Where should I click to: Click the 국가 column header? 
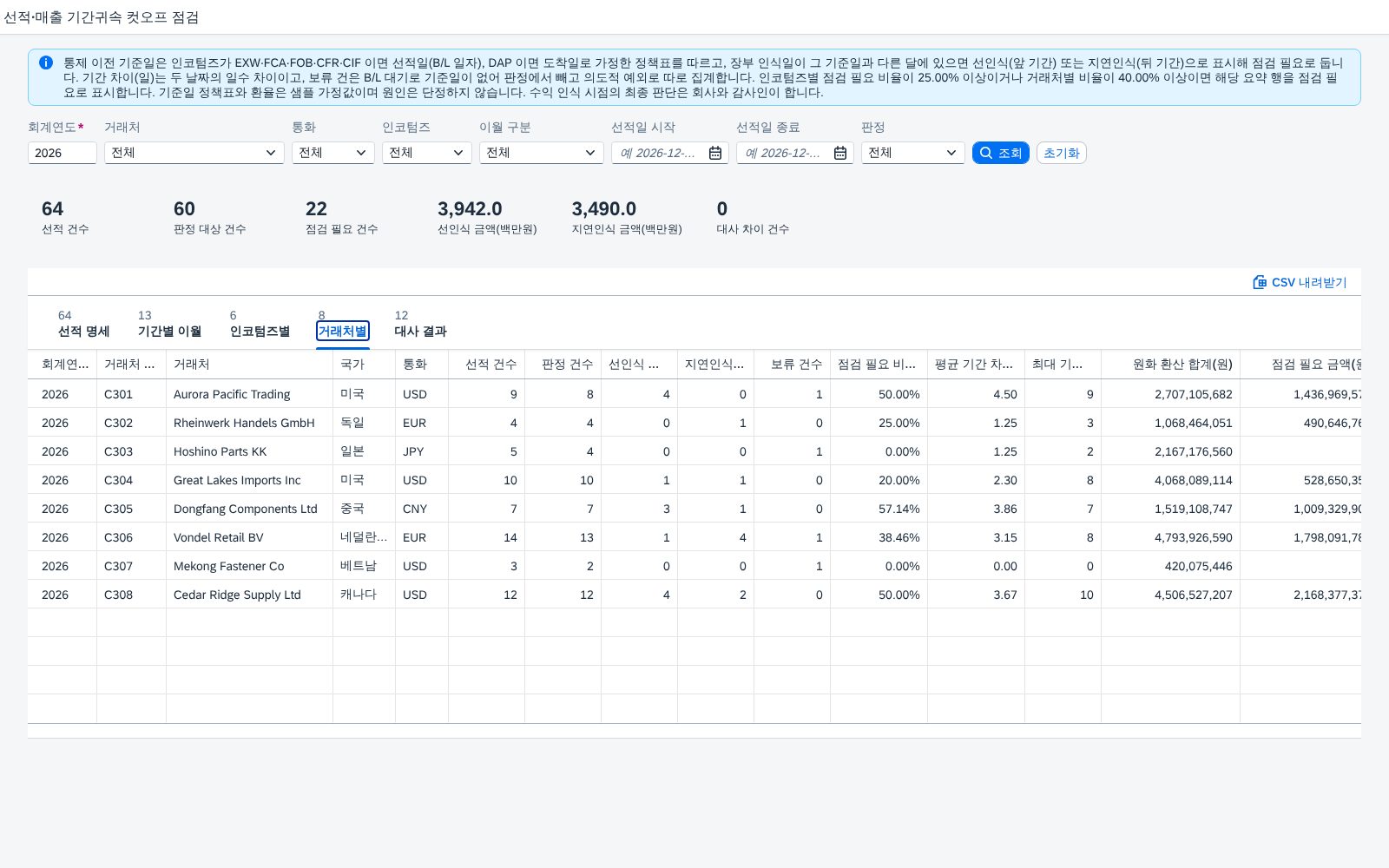(365, 365)
